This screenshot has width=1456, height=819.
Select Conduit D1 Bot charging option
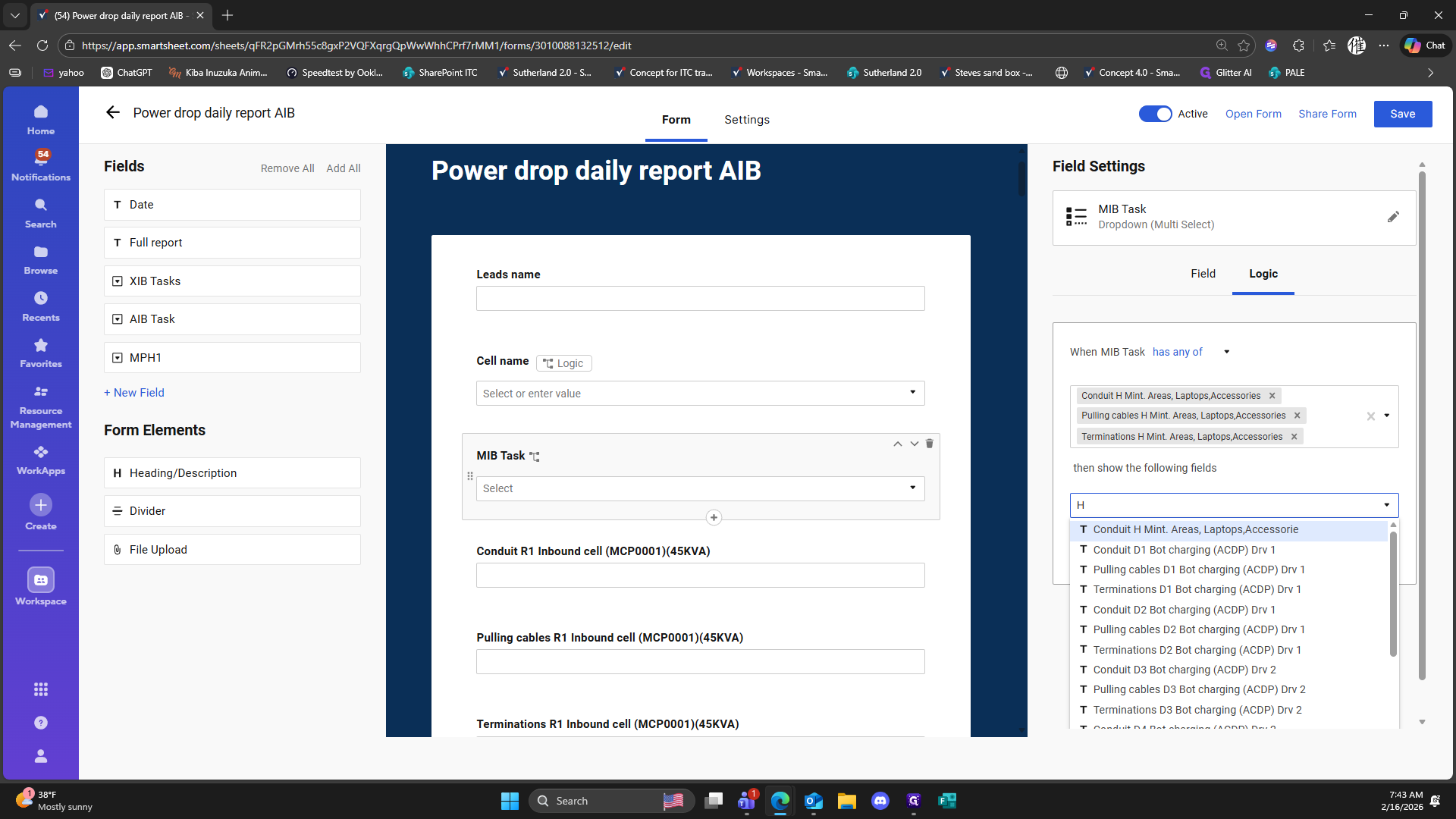click(x=1184, y=550)
